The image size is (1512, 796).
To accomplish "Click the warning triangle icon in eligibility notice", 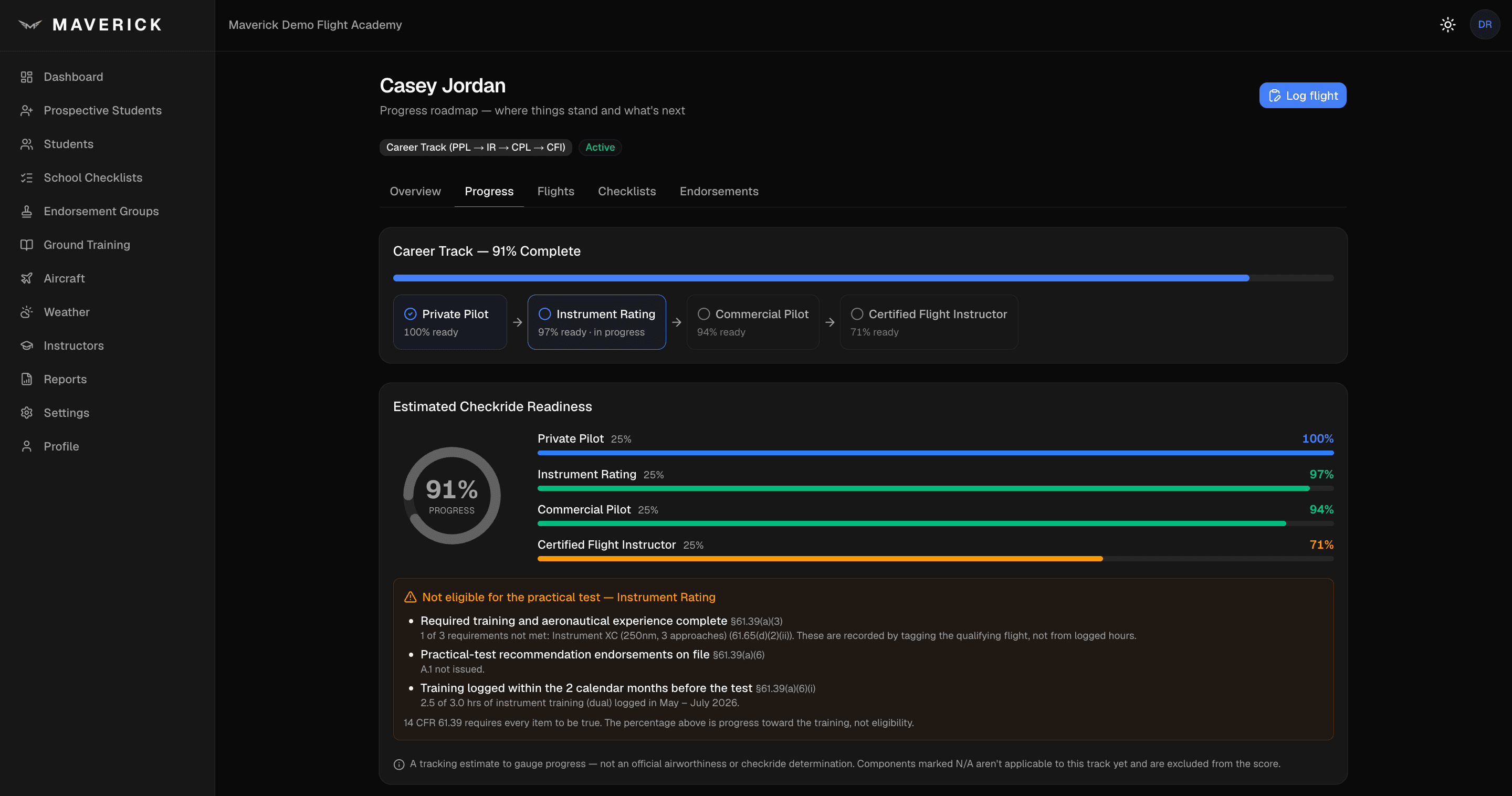I will (410, 597).
